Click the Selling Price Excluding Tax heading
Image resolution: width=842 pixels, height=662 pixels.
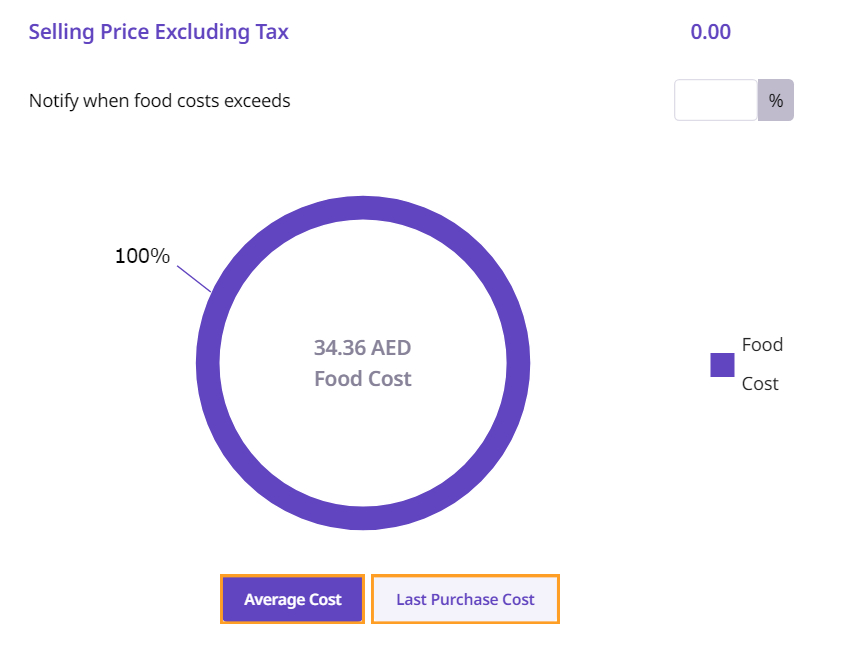point(158,32)
